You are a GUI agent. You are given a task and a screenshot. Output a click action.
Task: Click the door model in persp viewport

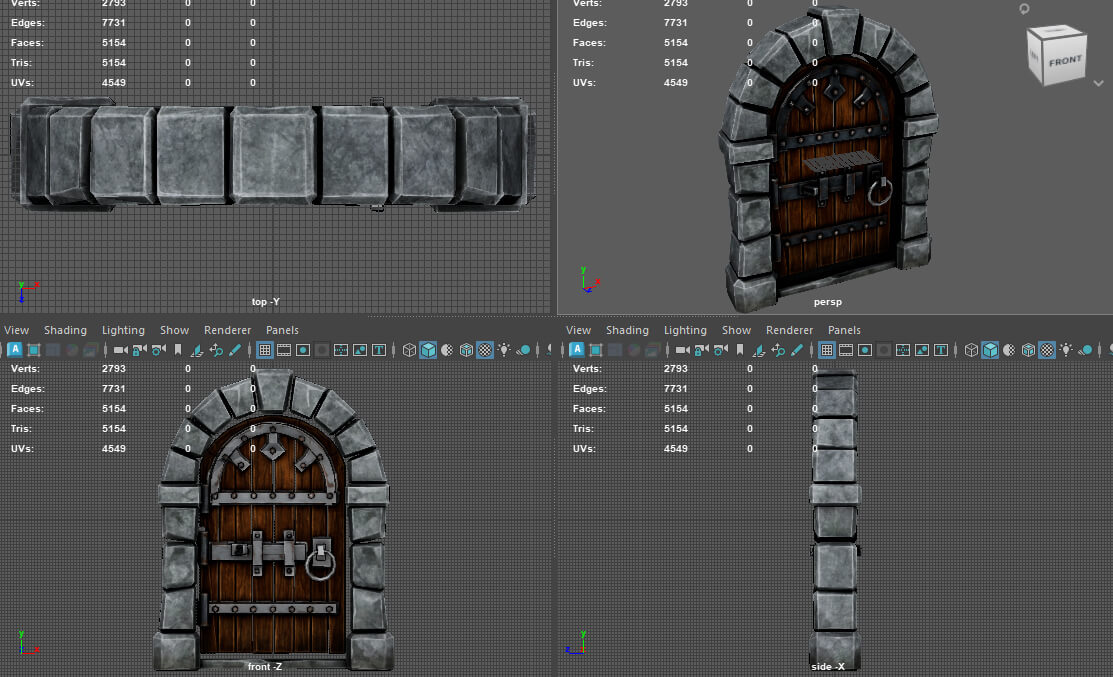[x=829, y=159]
